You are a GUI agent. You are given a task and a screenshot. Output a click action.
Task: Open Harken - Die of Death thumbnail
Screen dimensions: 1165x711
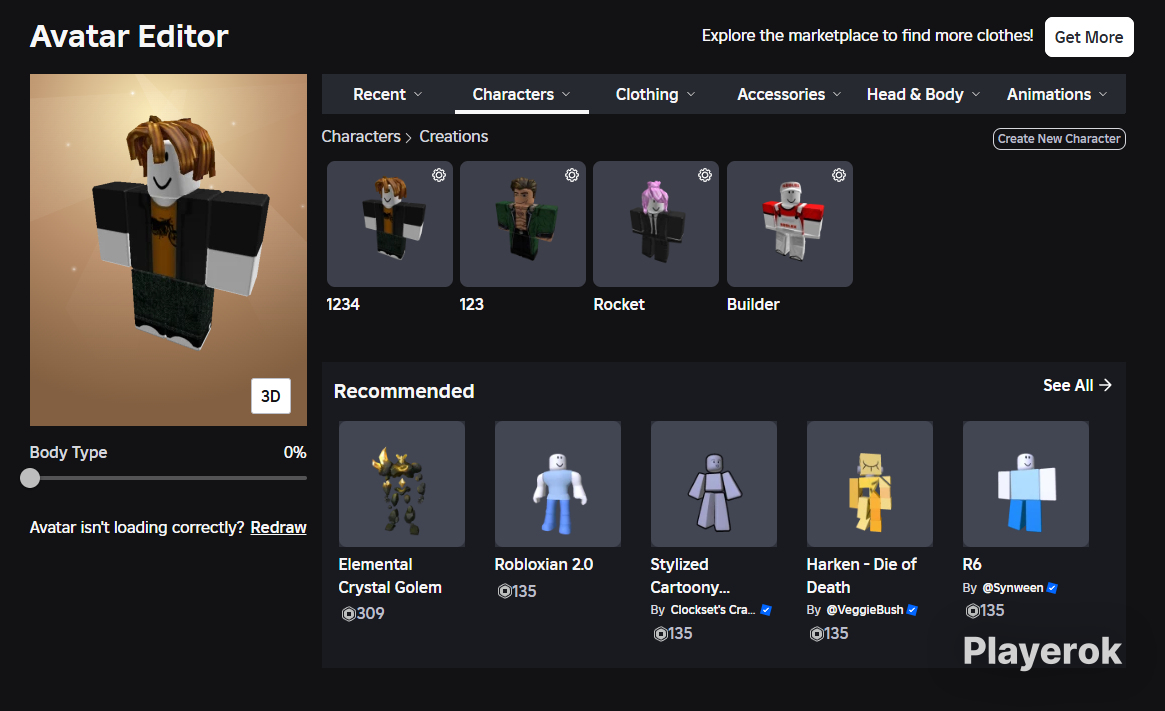click(869, 484)
